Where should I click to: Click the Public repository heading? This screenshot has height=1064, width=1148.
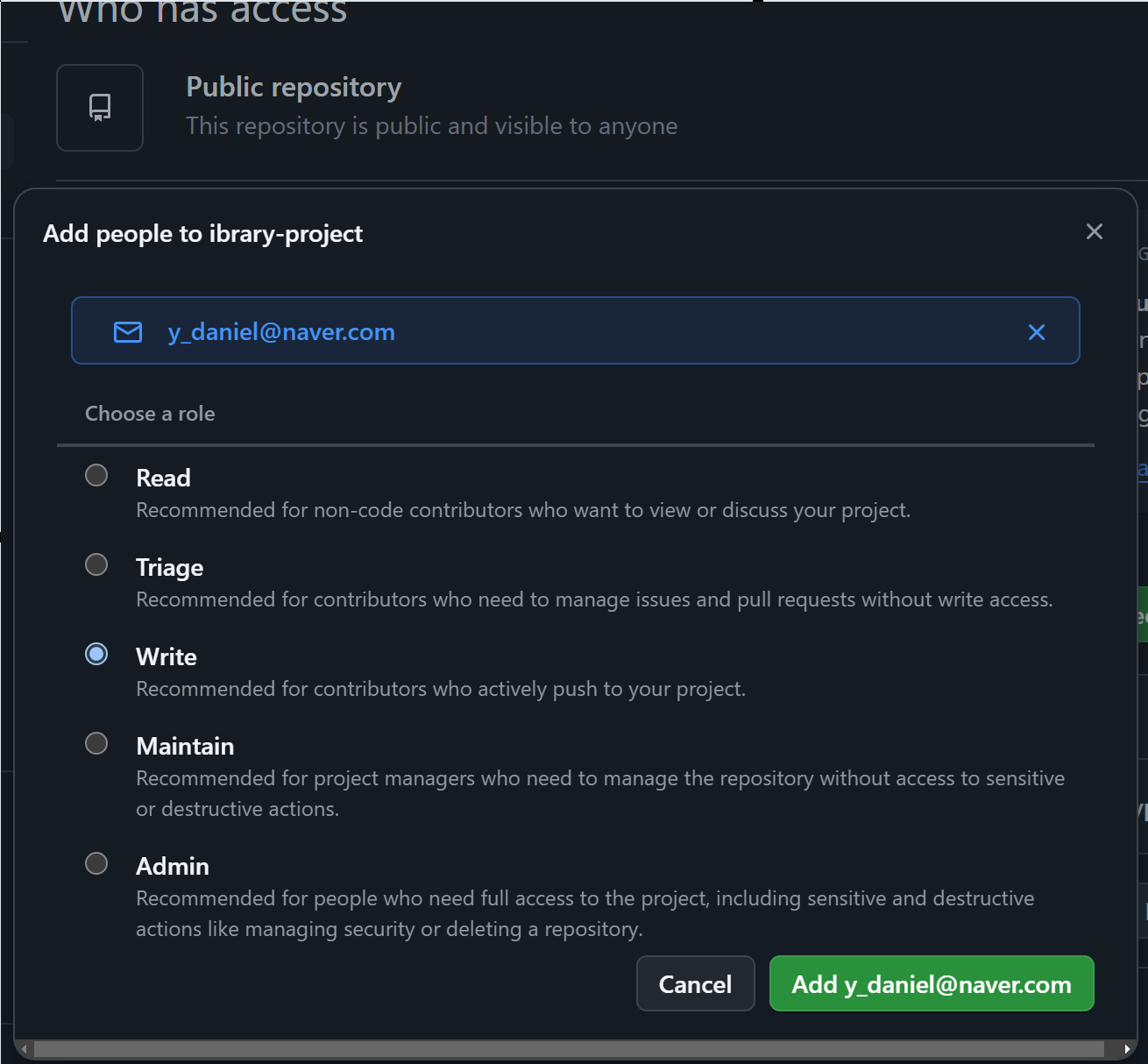coord(294,87)
